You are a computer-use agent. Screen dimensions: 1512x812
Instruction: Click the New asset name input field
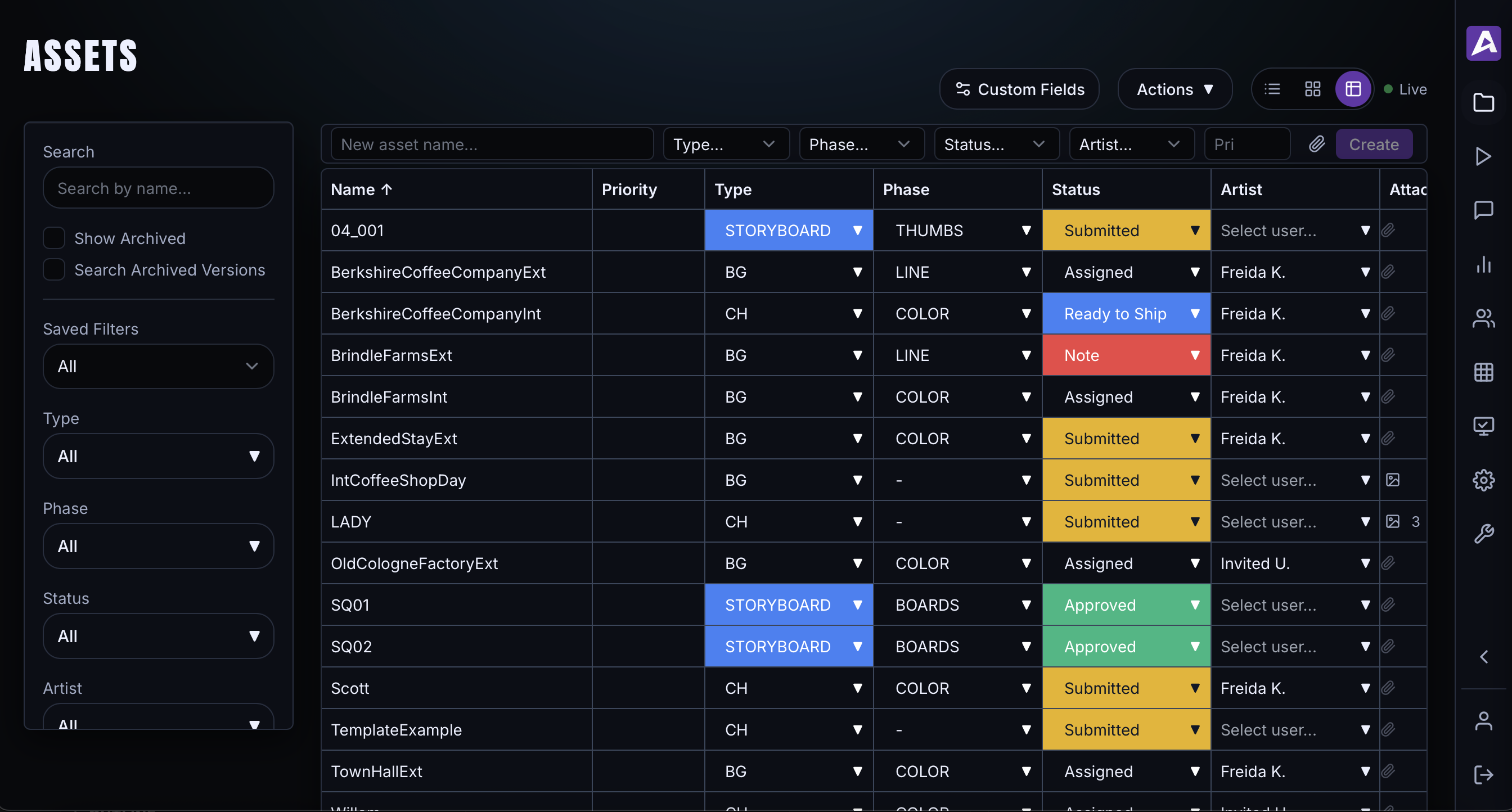point(492,145)
